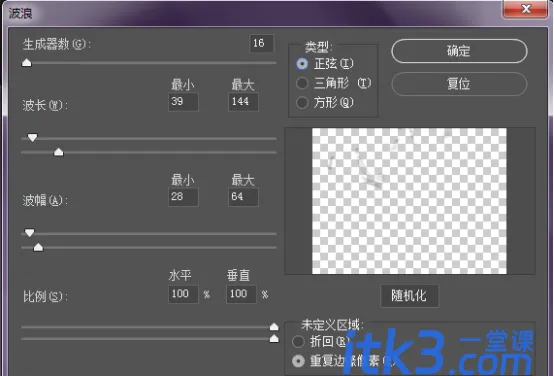Click the 波幅 maximum field showing 64
Viewport: 554px width, 376px height.
click(x=243, y=197)
